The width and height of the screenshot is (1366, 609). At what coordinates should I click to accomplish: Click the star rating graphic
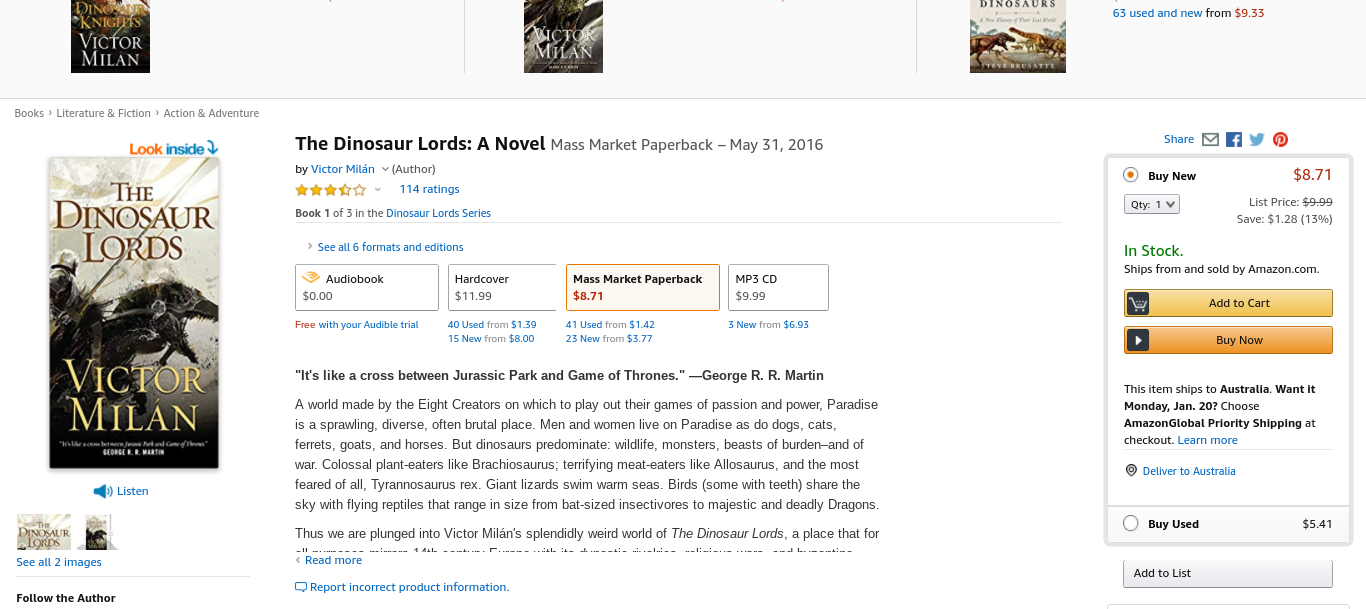331,189
